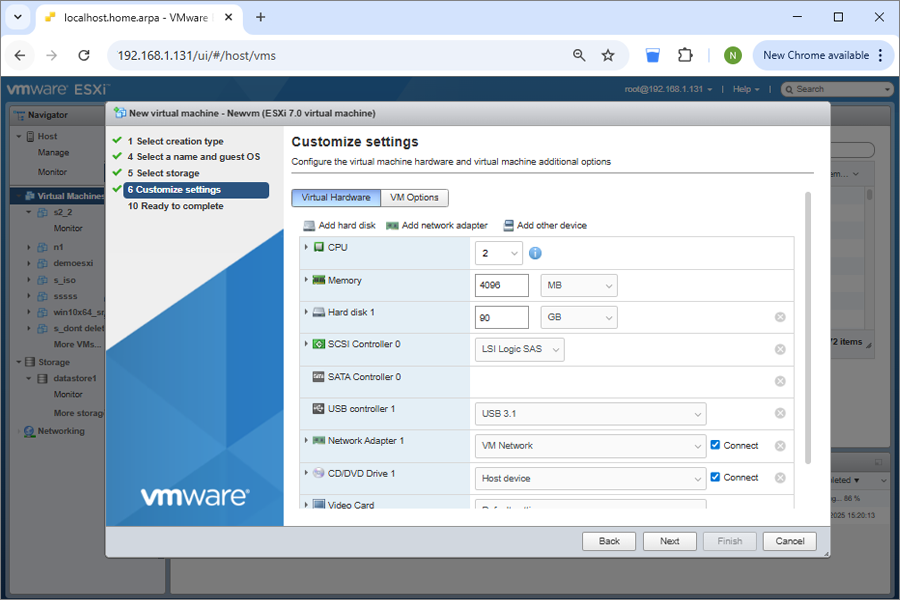
Task: Cancel the new virtual machine wizard
Action: 790,541
